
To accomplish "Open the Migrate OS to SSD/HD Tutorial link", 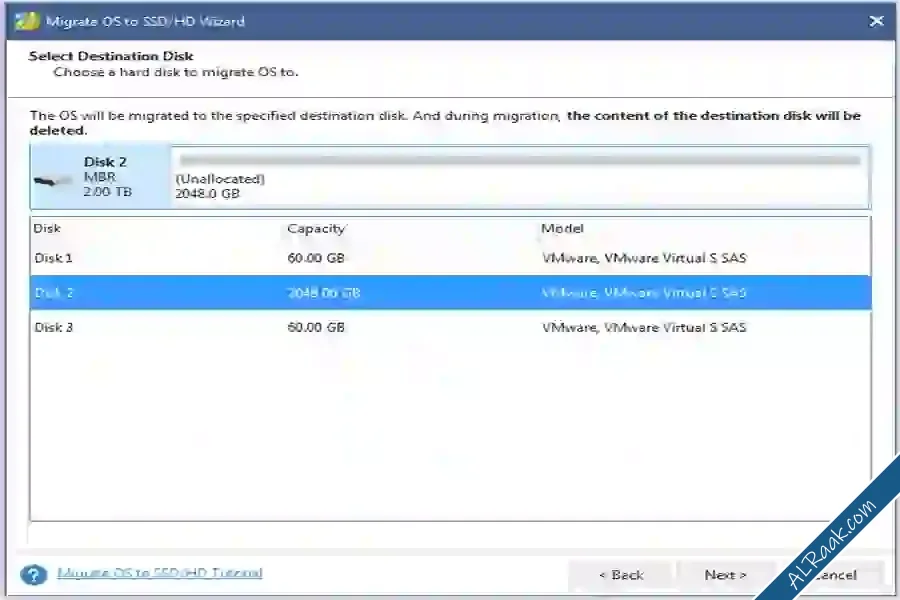I will point(160,573).
